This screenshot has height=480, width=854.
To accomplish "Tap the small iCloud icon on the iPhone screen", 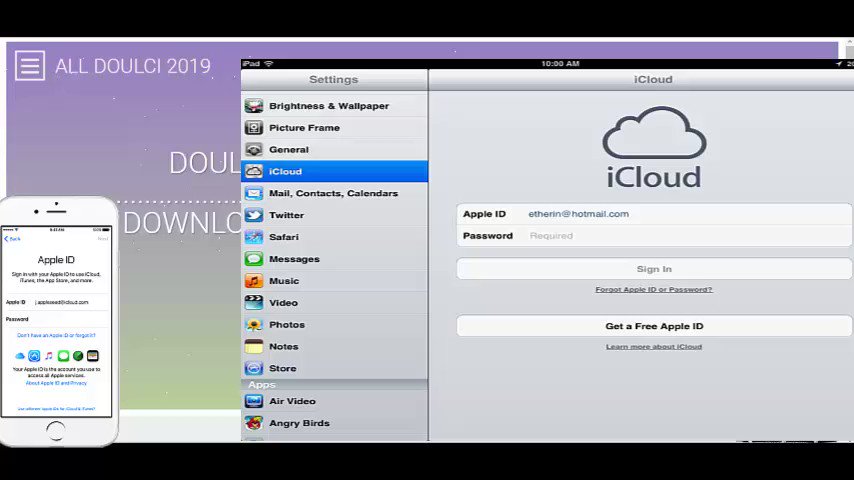I will pos(20,356).
